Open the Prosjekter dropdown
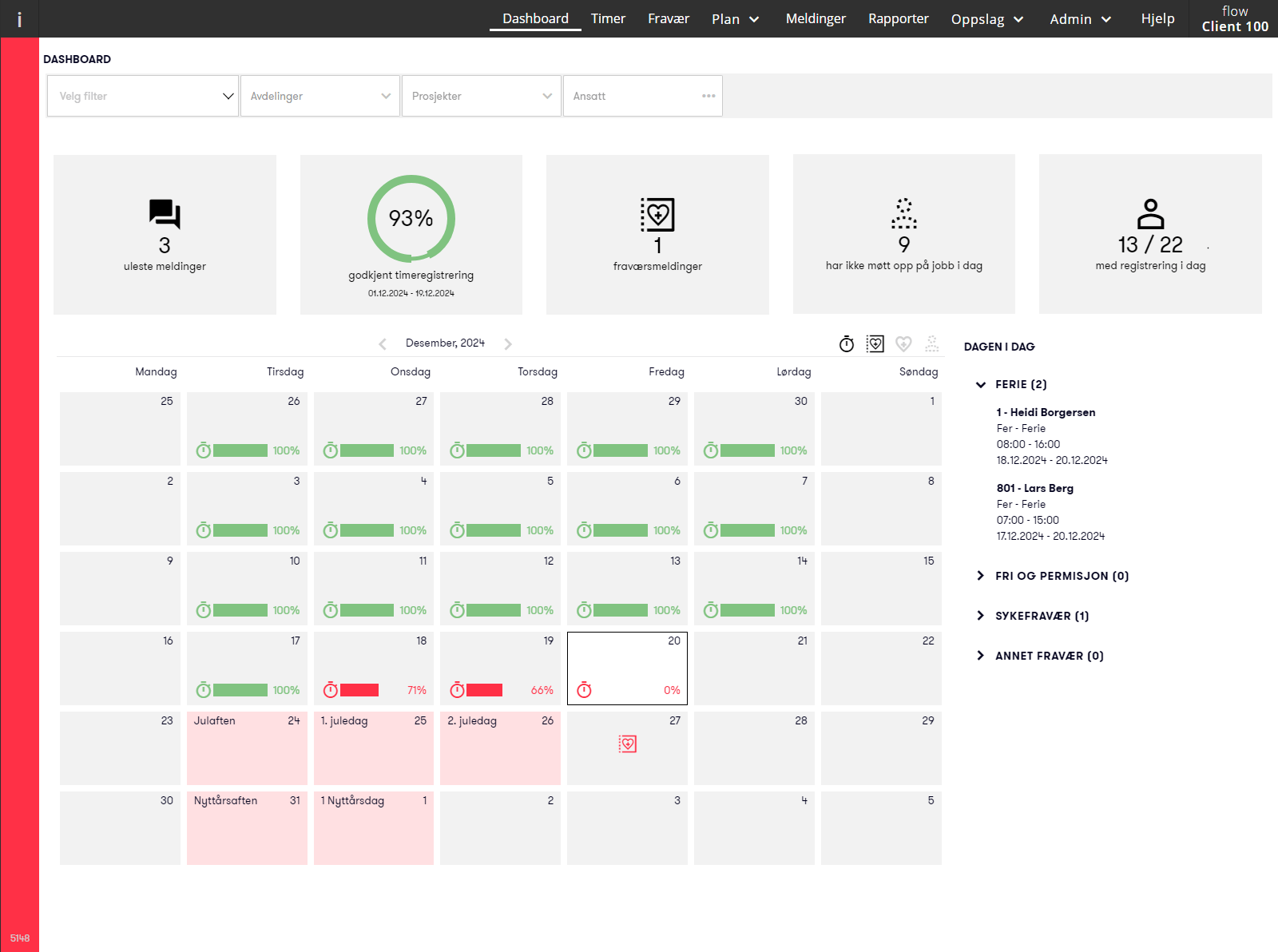 (482, 96)
